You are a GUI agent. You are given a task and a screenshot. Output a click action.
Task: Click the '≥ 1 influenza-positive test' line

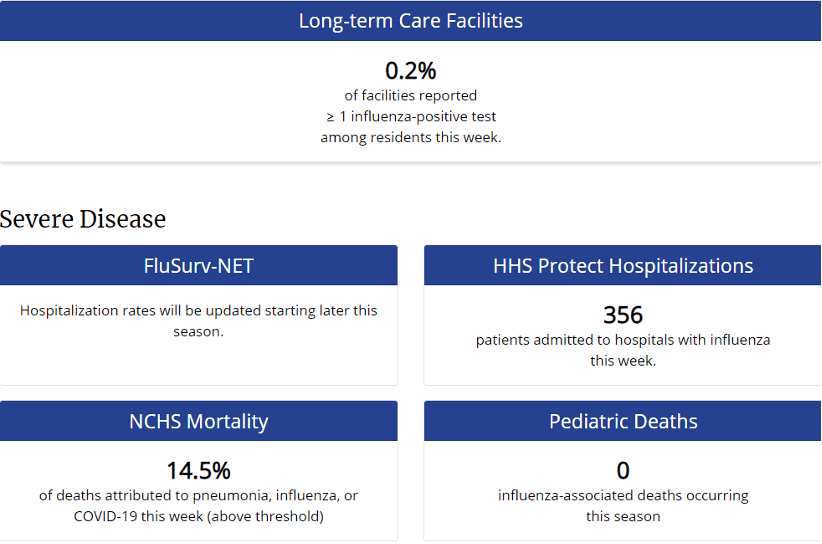coord(410,117)
